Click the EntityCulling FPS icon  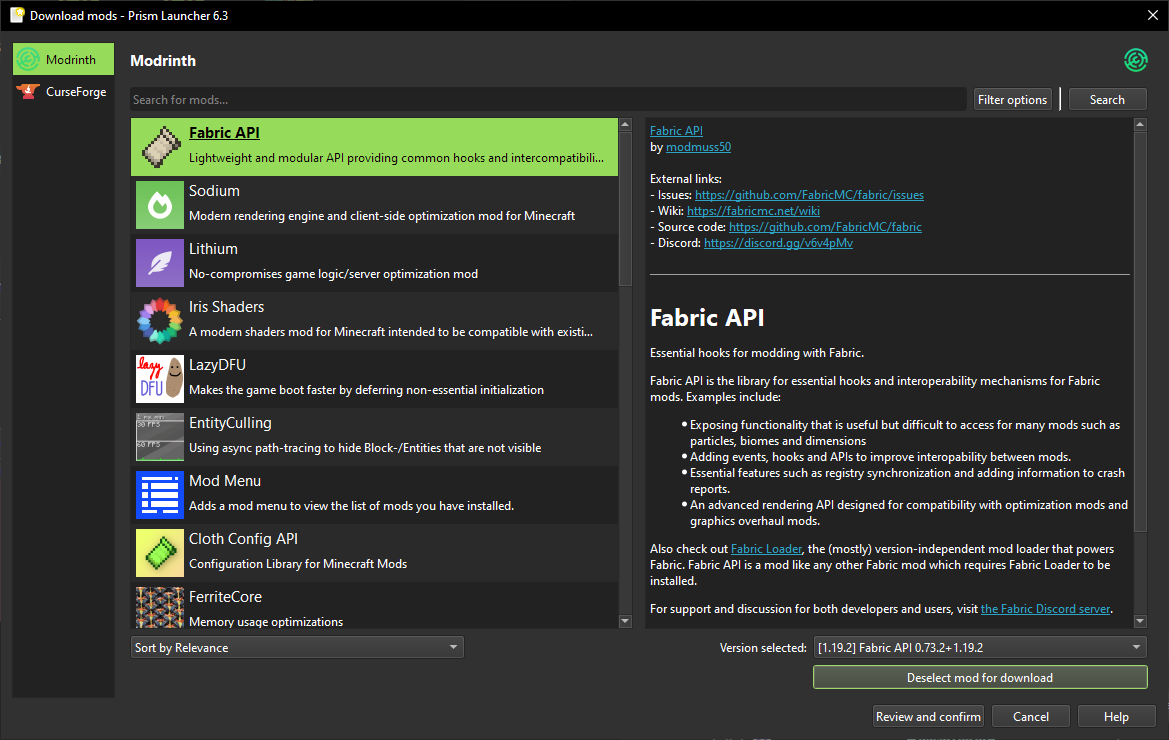[159, 436]
